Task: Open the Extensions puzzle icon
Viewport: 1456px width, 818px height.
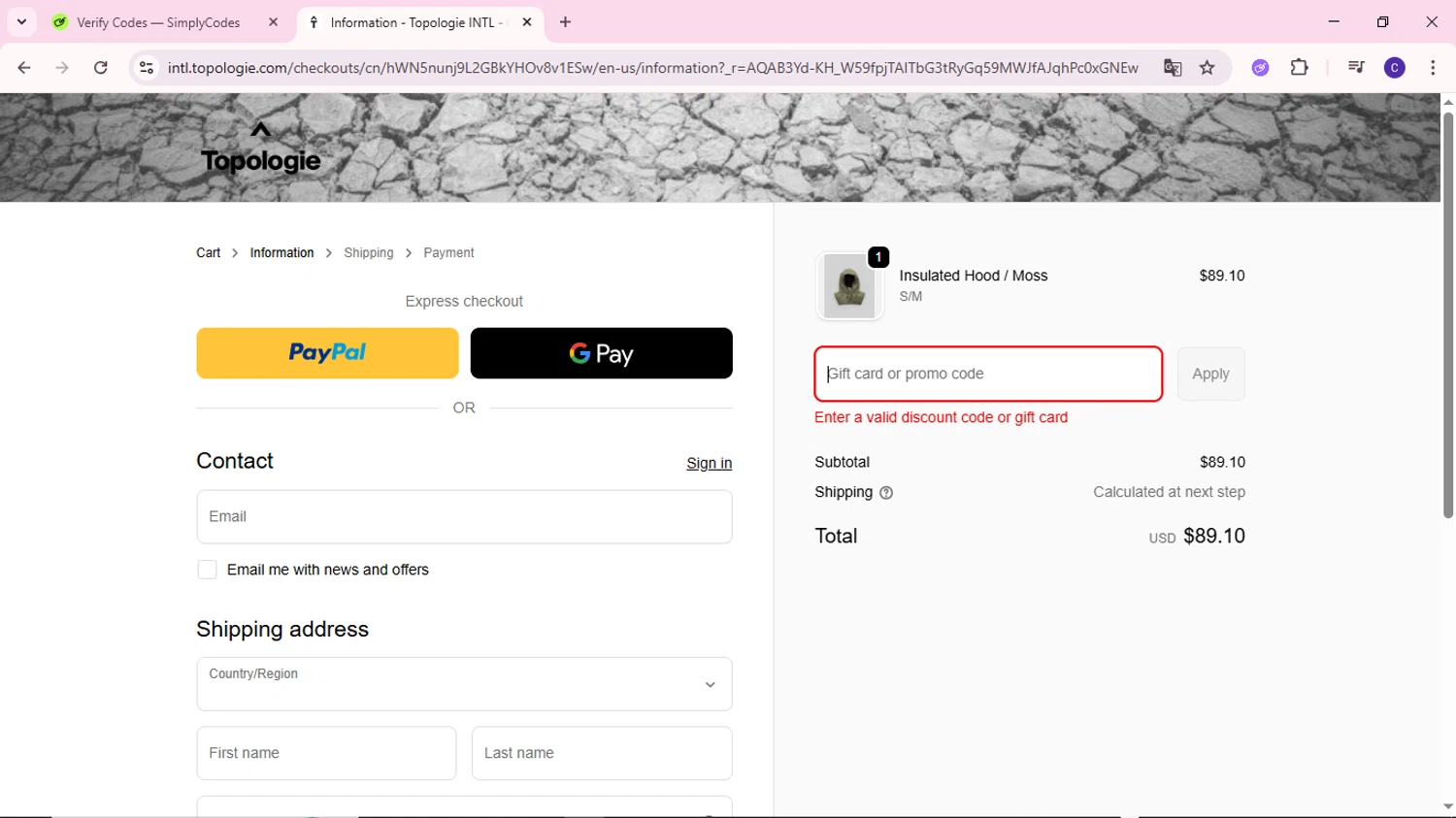Action: coord(1300,68)
